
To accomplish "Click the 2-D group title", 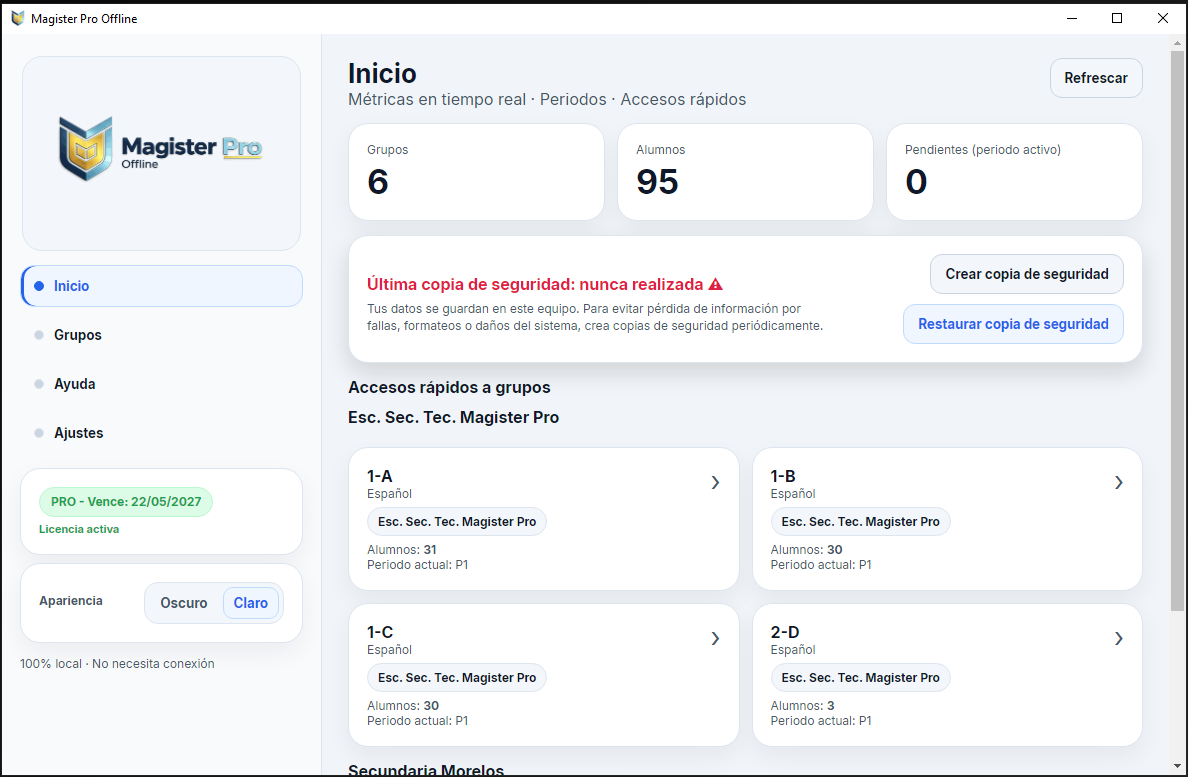I will click(x=785, y=632).
